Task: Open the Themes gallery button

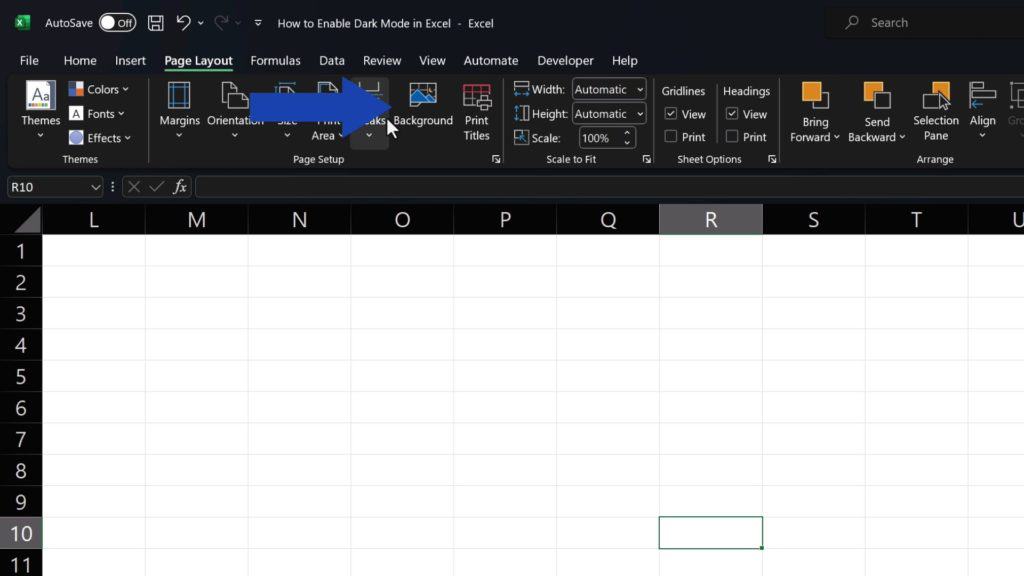Action: pos(40,110)
